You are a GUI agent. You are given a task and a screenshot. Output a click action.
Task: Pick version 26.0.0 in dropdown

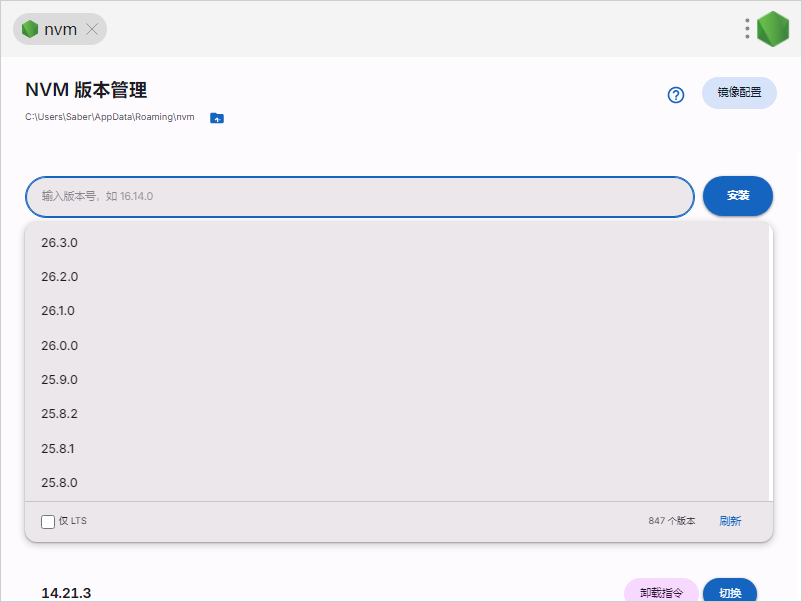(397, 345)
